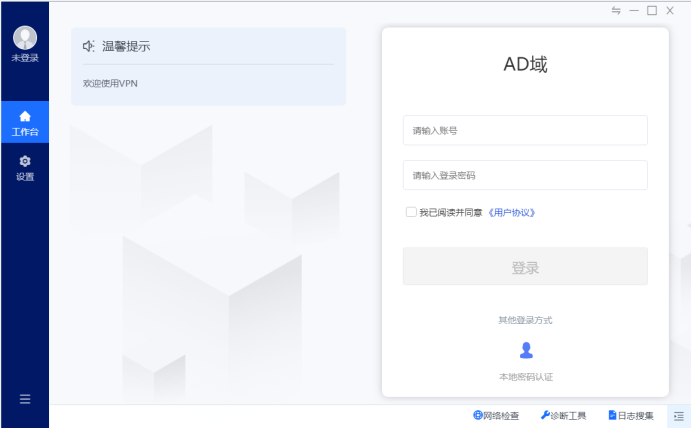Focus the 请输入账号 account input field
Image resolution: width=692 pixels, height=429 pixels.
pos(525,130)
